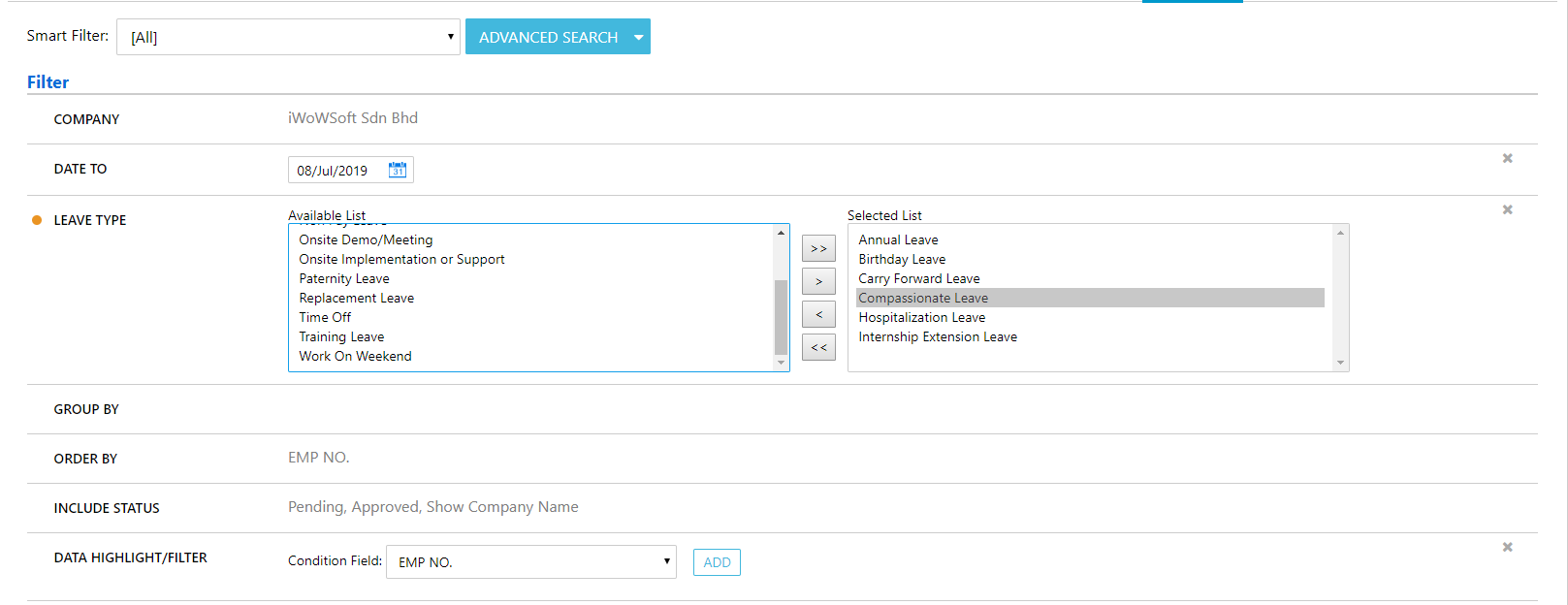
Task: Move selected leave type to Selected List
Action: pos(818,281)
